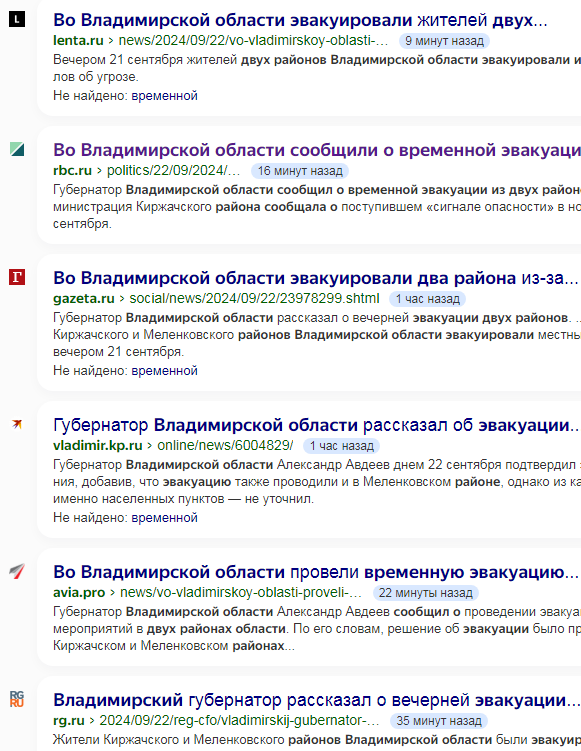Open lenta.ru headline about evacuated residents
Screen dimensions: 581x751
300,20
